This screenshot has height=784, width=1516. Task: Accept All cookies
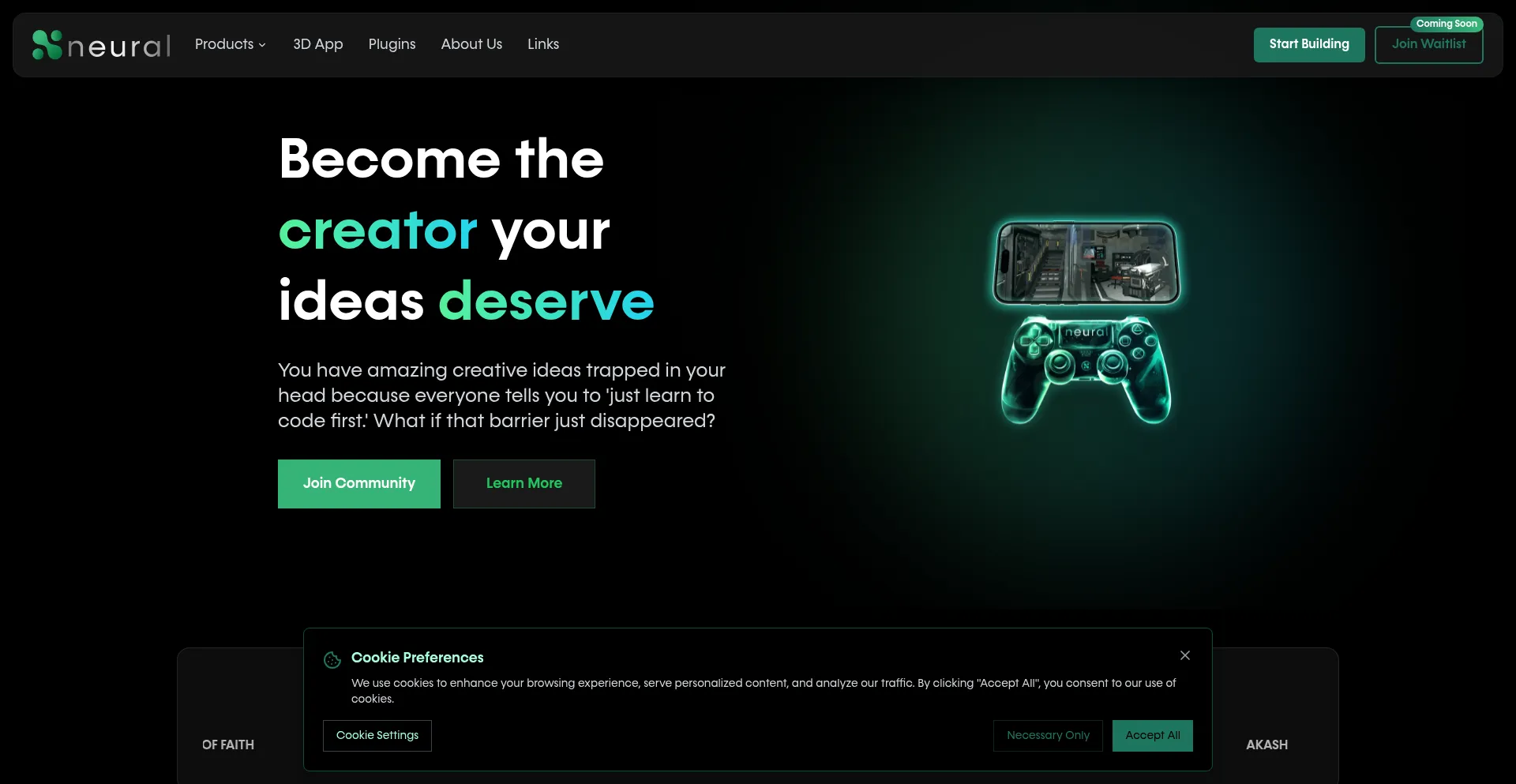[1153, 736]
